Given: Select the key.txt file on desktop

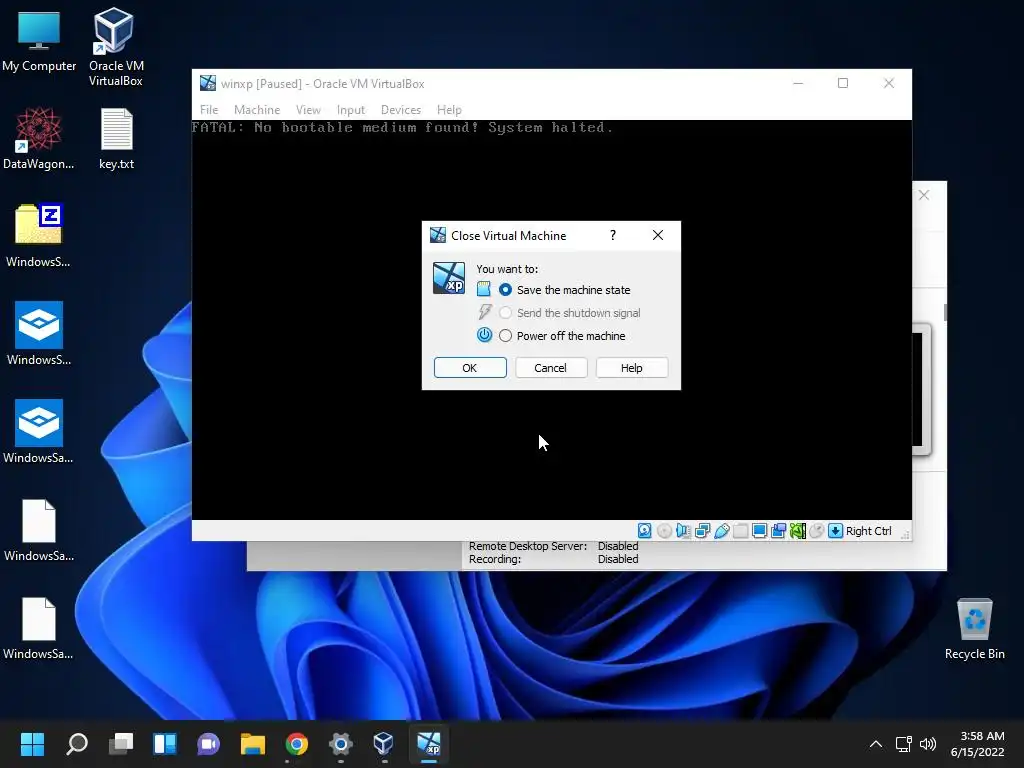Looking at the screenshot, I should point(116,138).
